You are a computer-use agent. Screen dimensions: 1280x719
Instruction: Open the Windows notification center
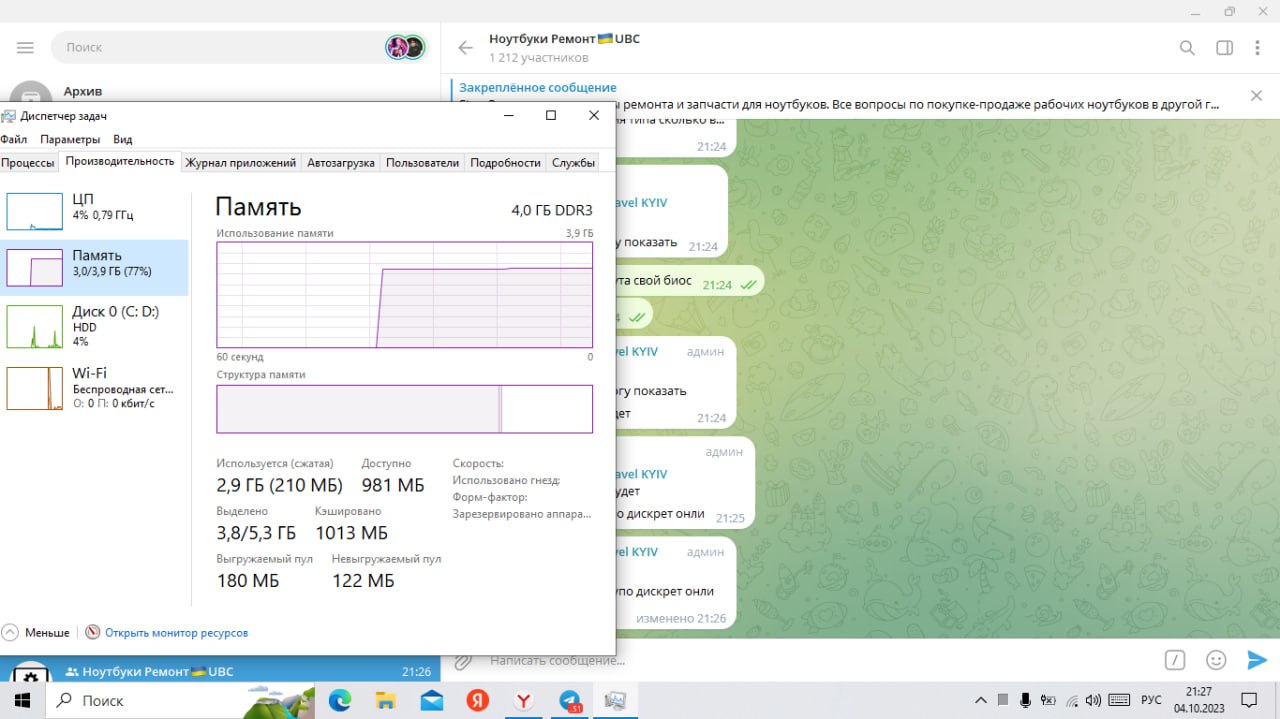(1250, 700)
